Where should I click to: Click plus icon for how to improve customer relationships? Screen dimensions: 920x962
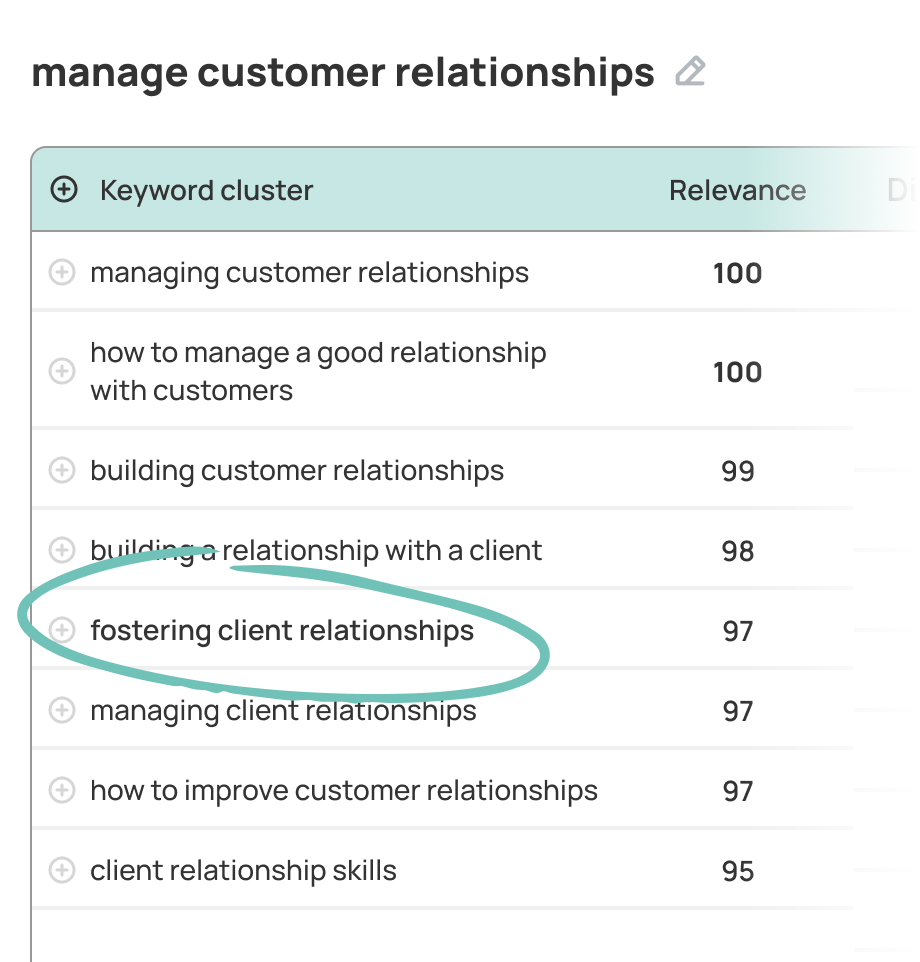click(x=62, y=790)
